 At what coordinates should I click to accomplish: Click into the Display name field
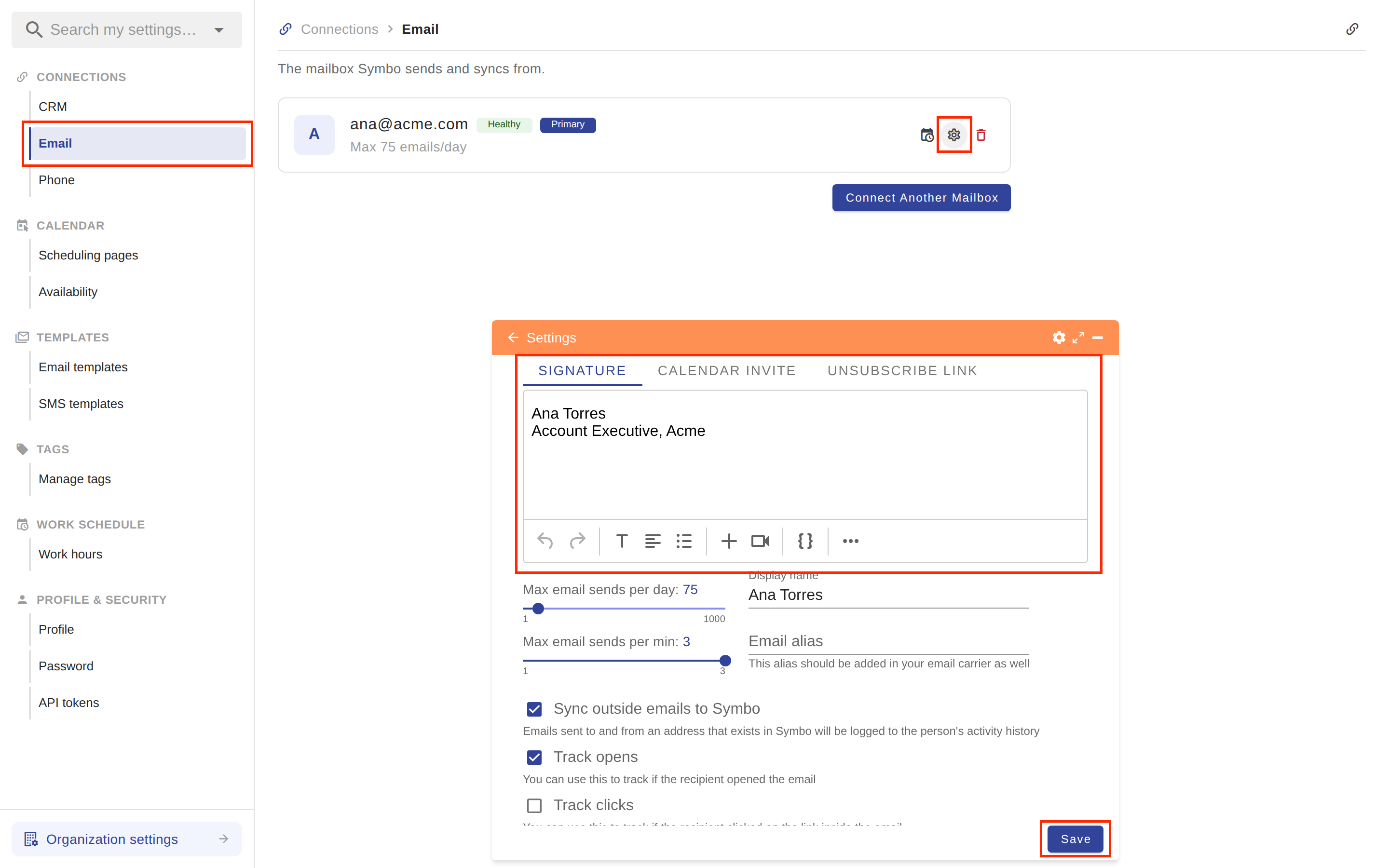click(x=888, y=596)
